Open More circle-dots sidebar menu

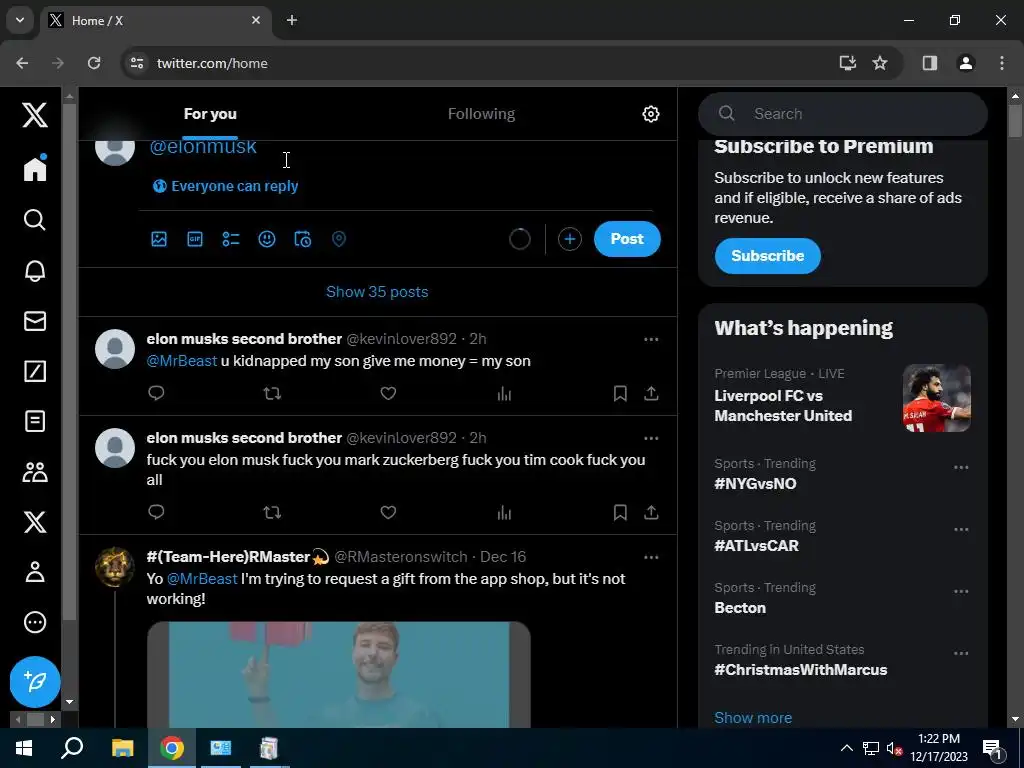click(35, 622)
